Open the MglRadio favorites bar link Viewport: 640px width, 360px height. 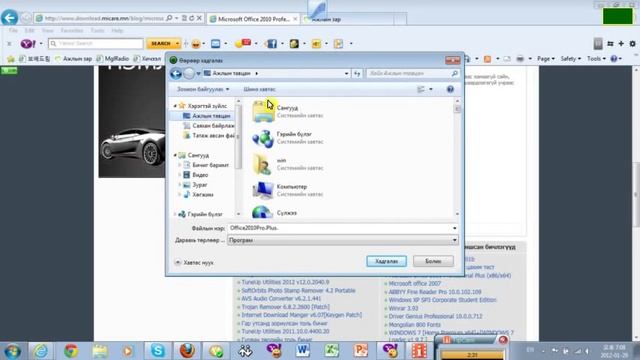pyautogui.click(x=113, y=59)
